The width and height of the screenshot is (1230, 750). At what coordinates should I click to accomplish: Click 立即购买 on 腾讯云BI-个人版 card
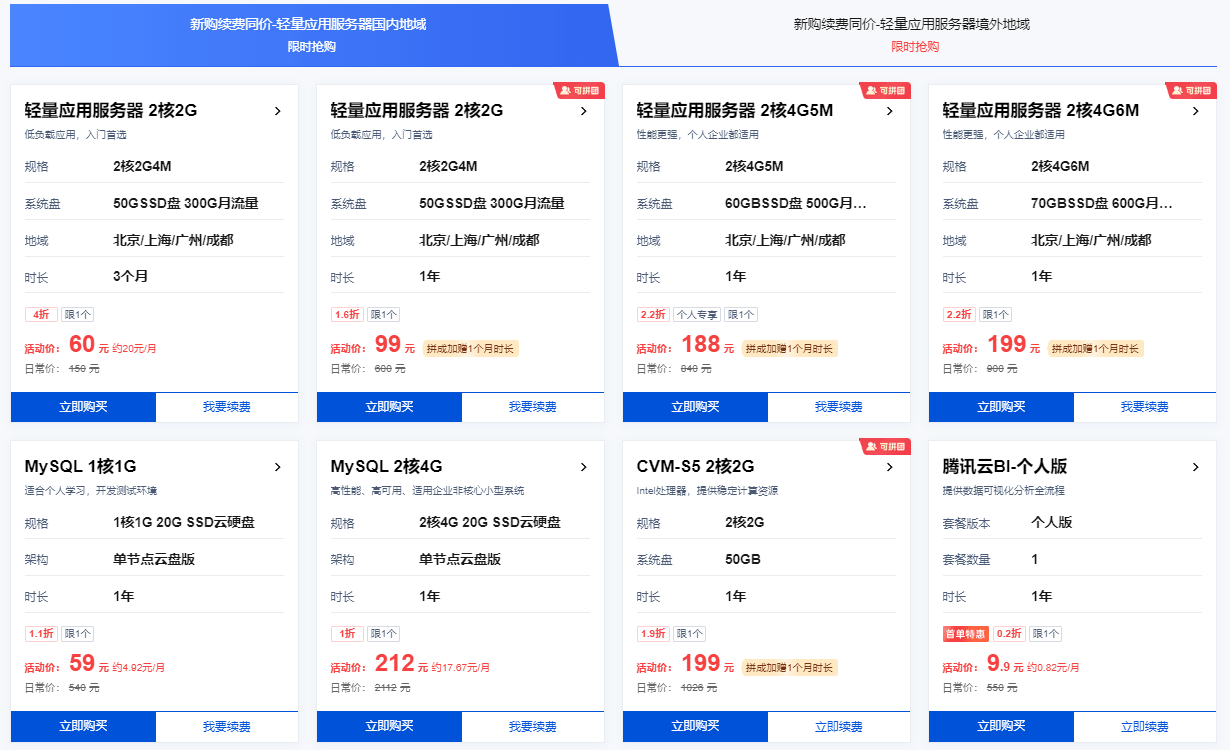coord(1001,726)
